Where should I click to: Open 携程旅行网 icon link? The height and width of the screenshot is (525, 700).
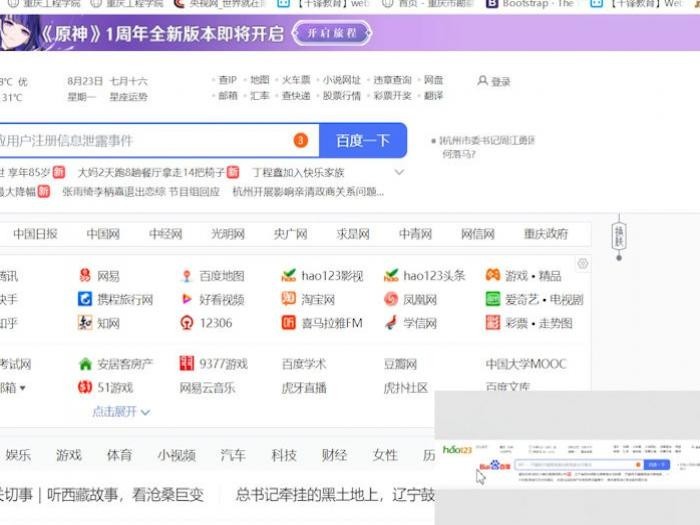pos(85,299)
